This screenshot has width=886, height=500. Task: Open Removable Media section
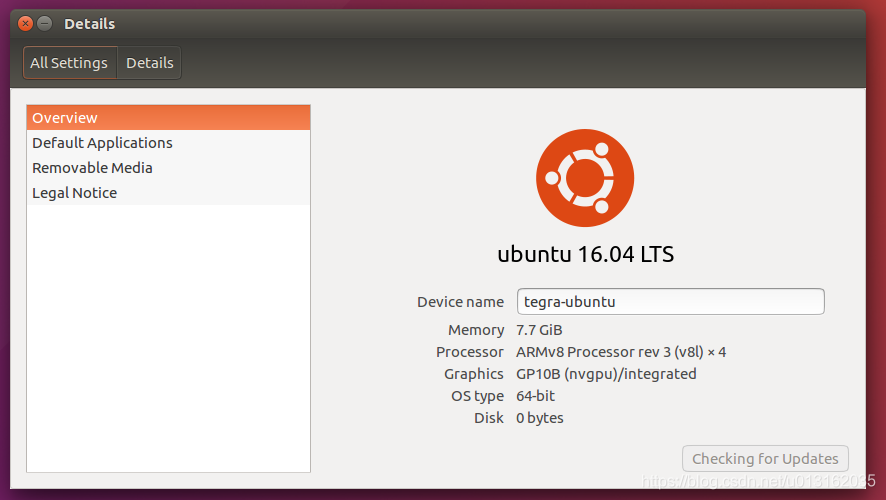click(168, 168)
